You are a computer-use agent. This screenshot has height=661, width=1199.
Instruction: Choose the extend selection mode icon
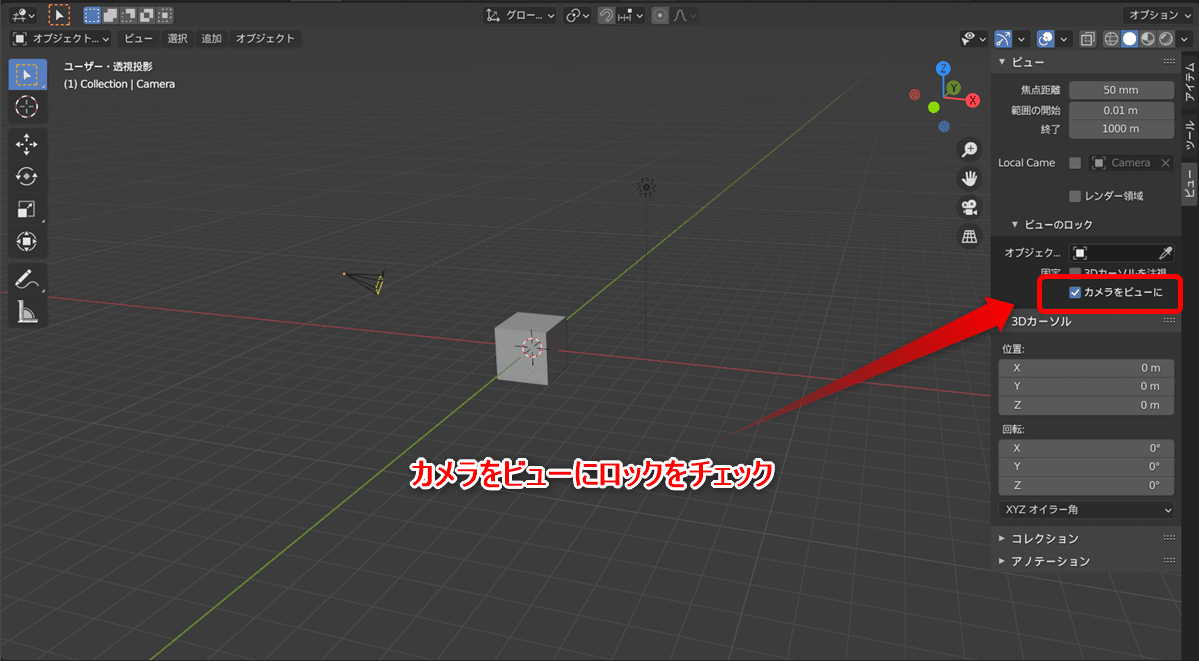pos(110,15)
